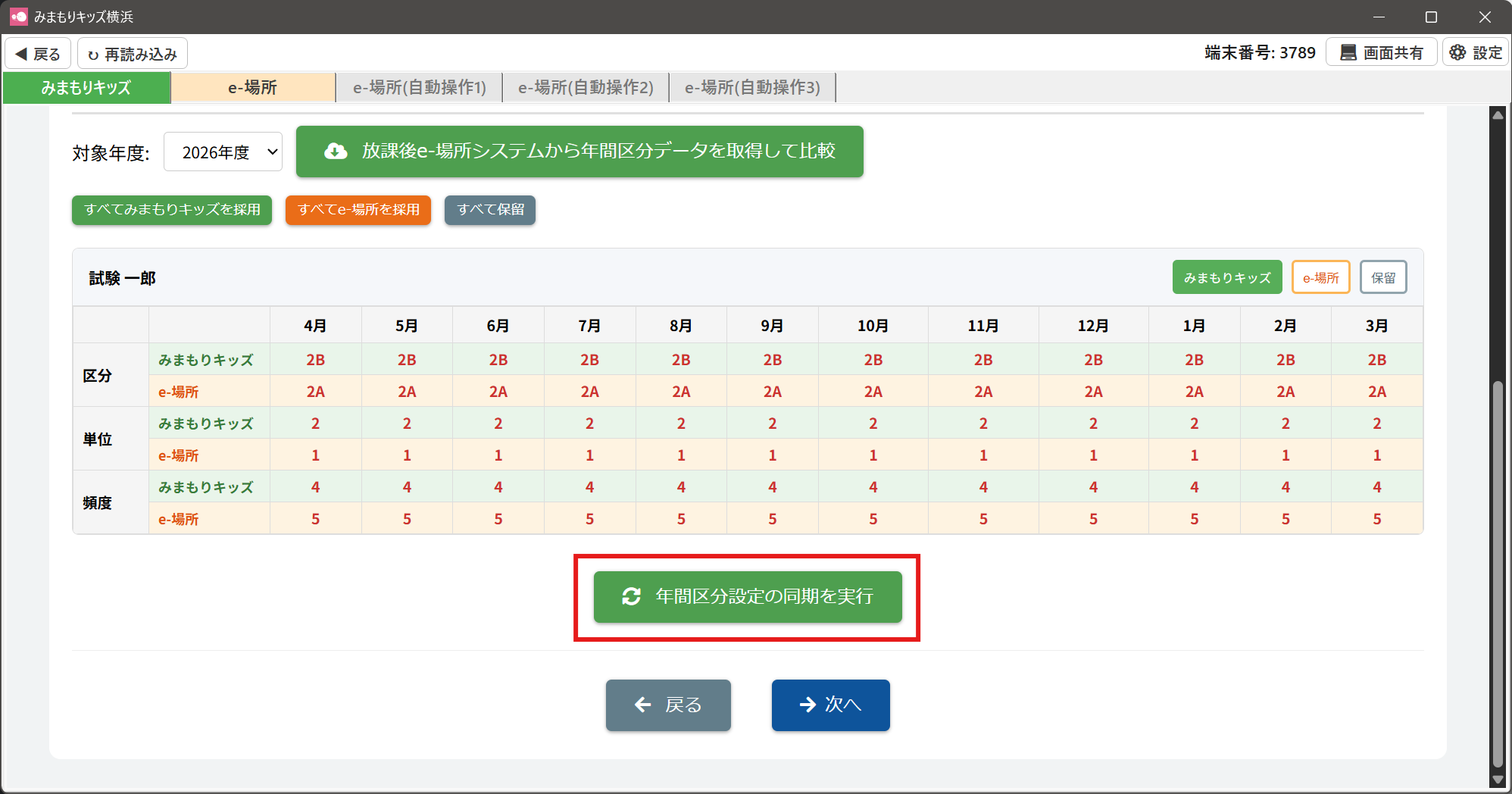This screenshot has width=1512, height=794.
Task: Click the screen share monitor icon
Action: (1348, 53)
